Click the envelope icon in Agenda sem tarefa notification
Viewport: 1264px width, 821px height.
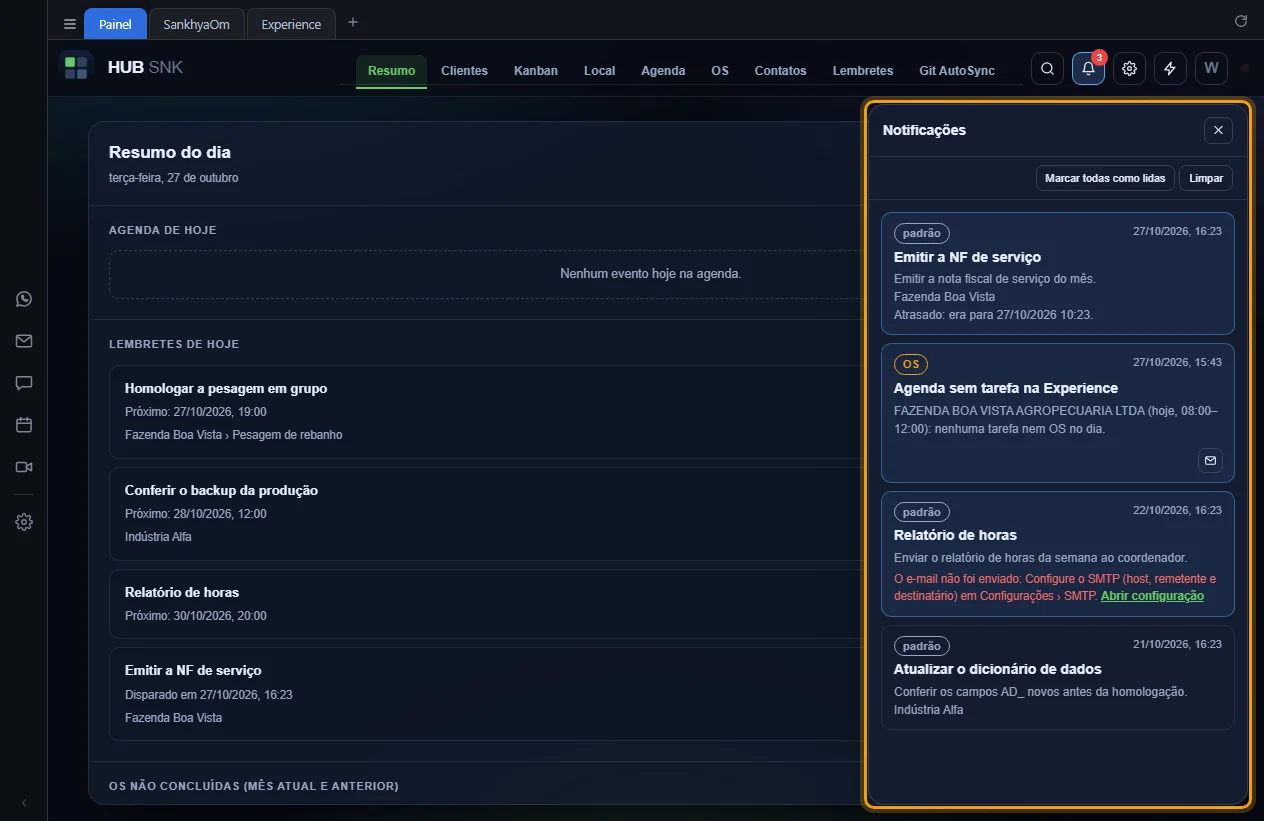[x=1210, y=460]
